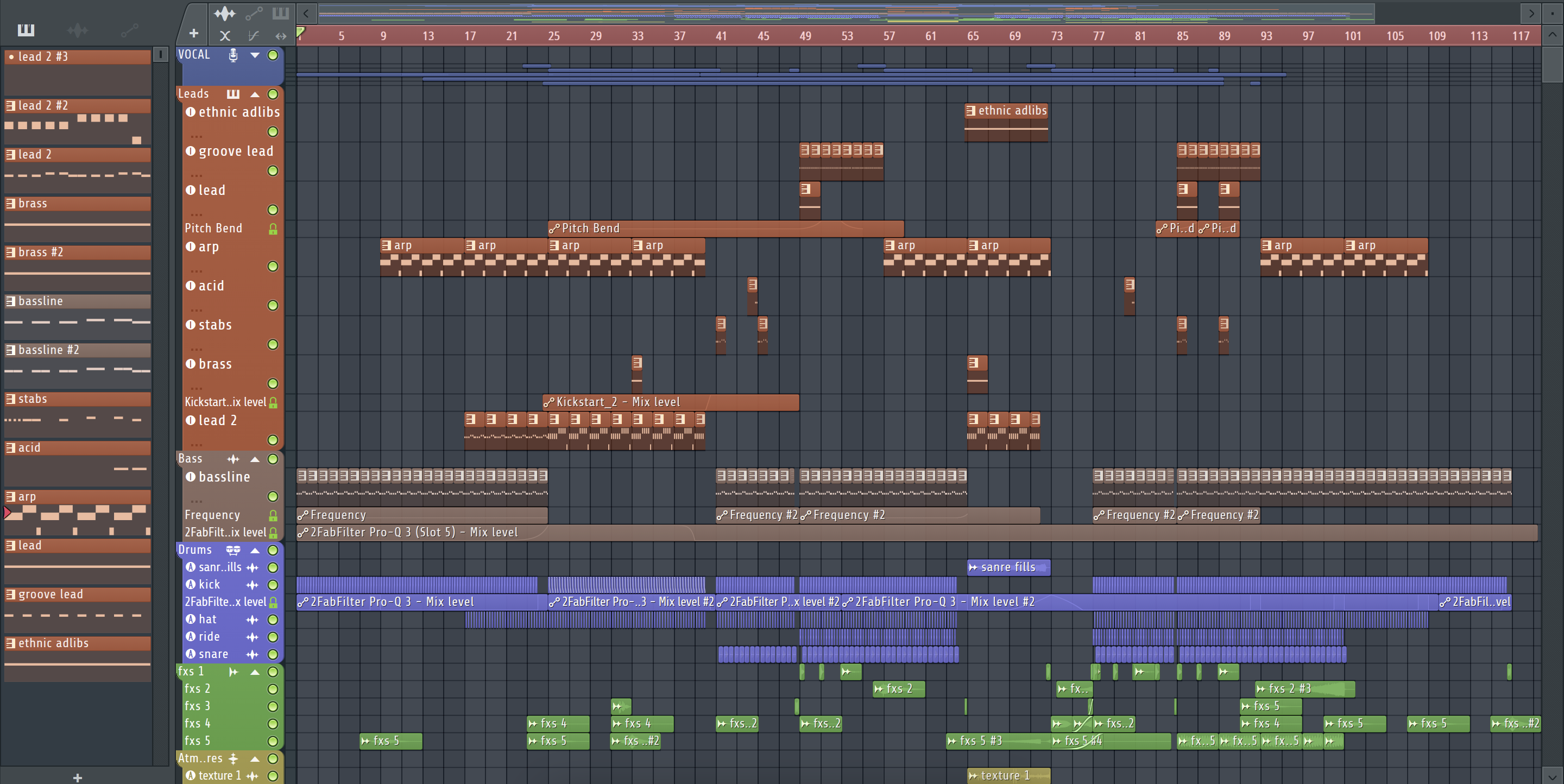Focus audio clips in playlist toolbar

coord(224,12)
